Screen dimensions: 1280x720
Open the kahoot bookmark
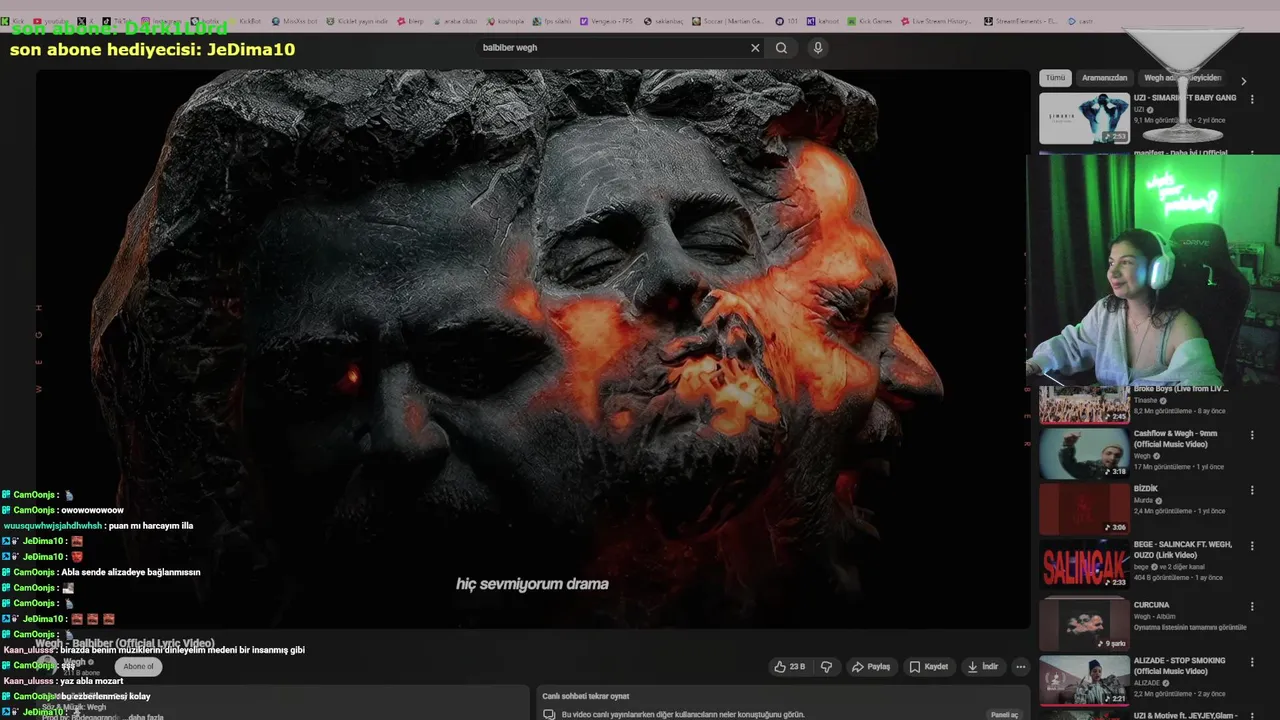tap(822, 21)
